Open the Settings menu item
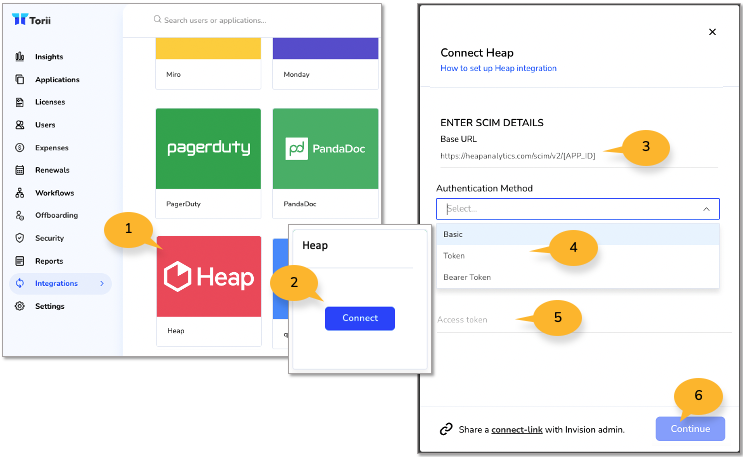Screen dimensions: 743x457 tap(50, 306)
